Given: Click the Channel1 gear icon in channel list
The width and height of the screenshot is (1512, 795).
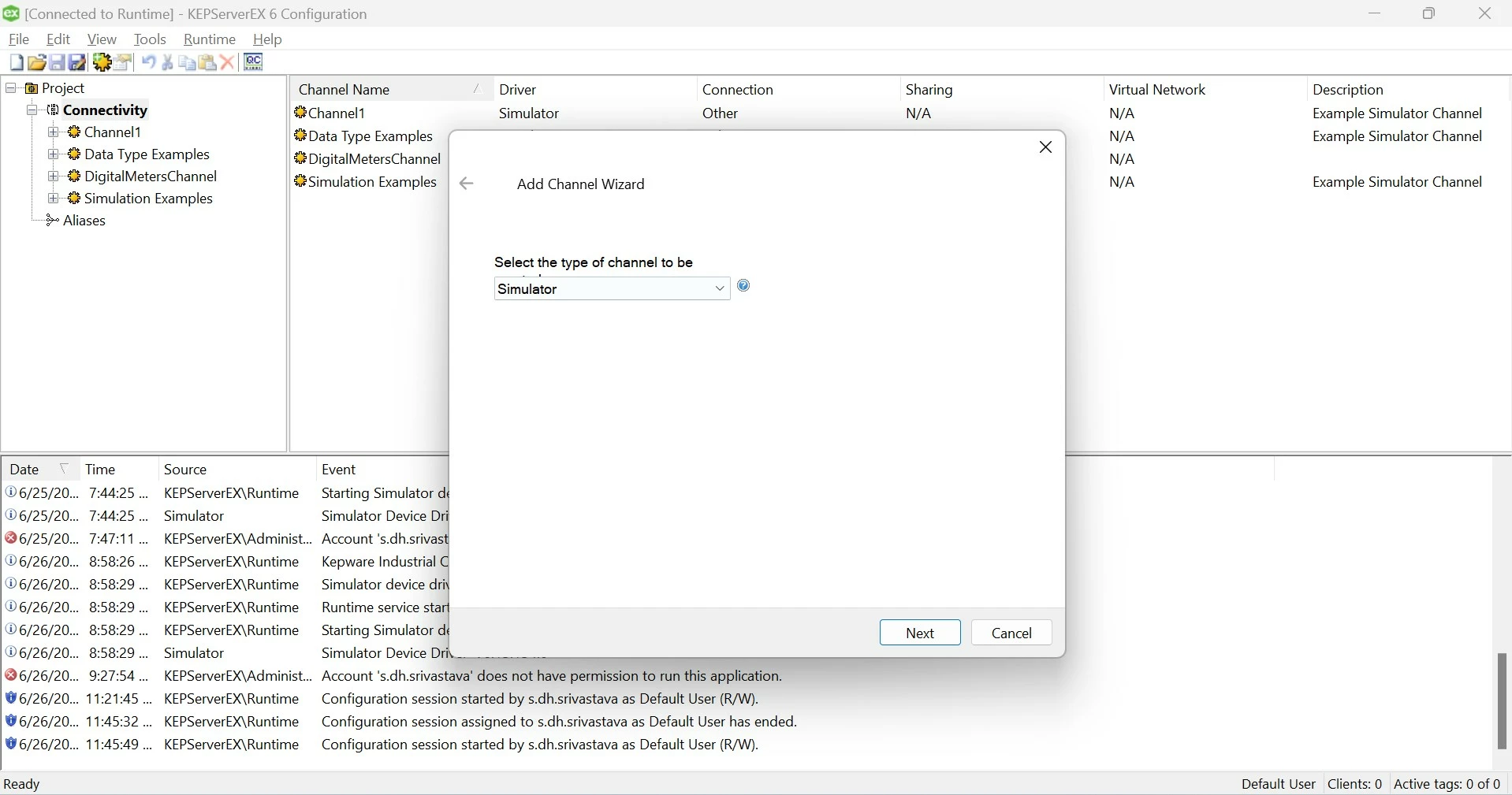Looking at the screenshot, I should [x=300, y=113].
